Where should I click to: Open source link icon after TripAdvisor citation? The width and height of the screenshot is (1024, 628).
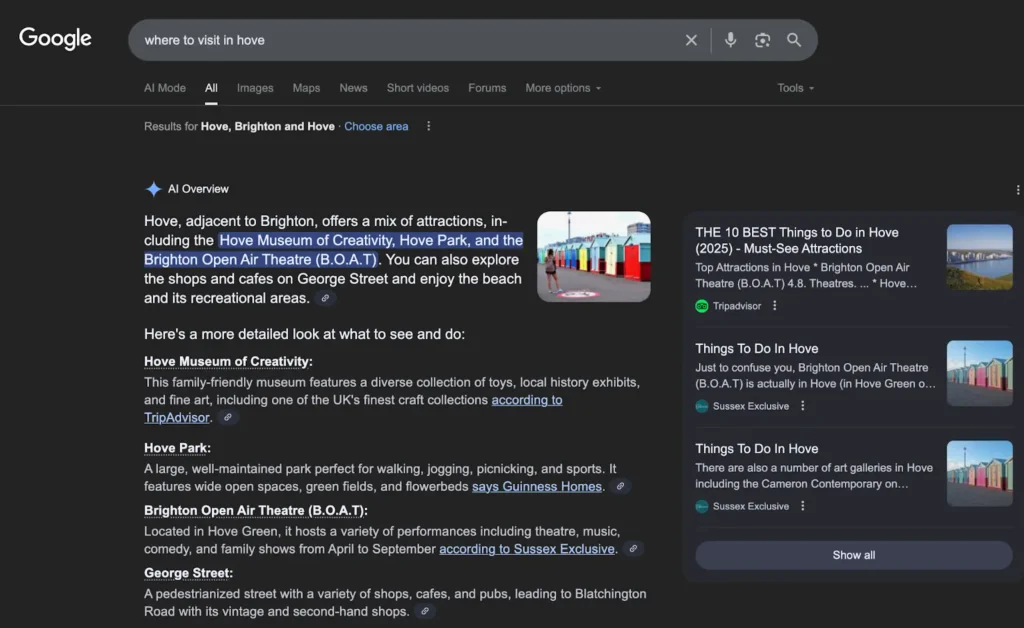(227, 418)
